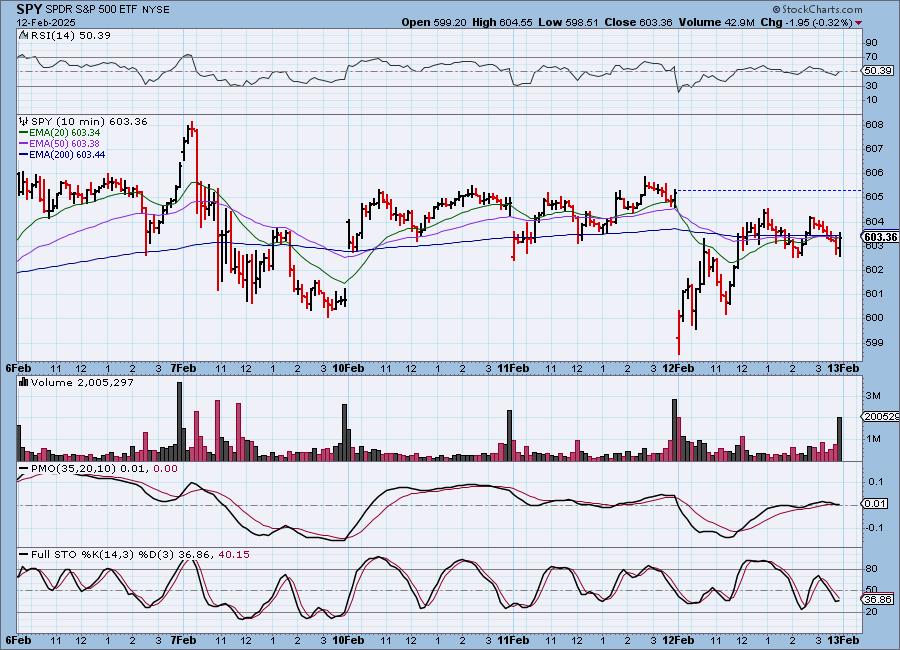The width and height of the screenshot is (900, 650).
Task: Click 13Feb on the bottom date axis
Action: (x=843, y=640)
